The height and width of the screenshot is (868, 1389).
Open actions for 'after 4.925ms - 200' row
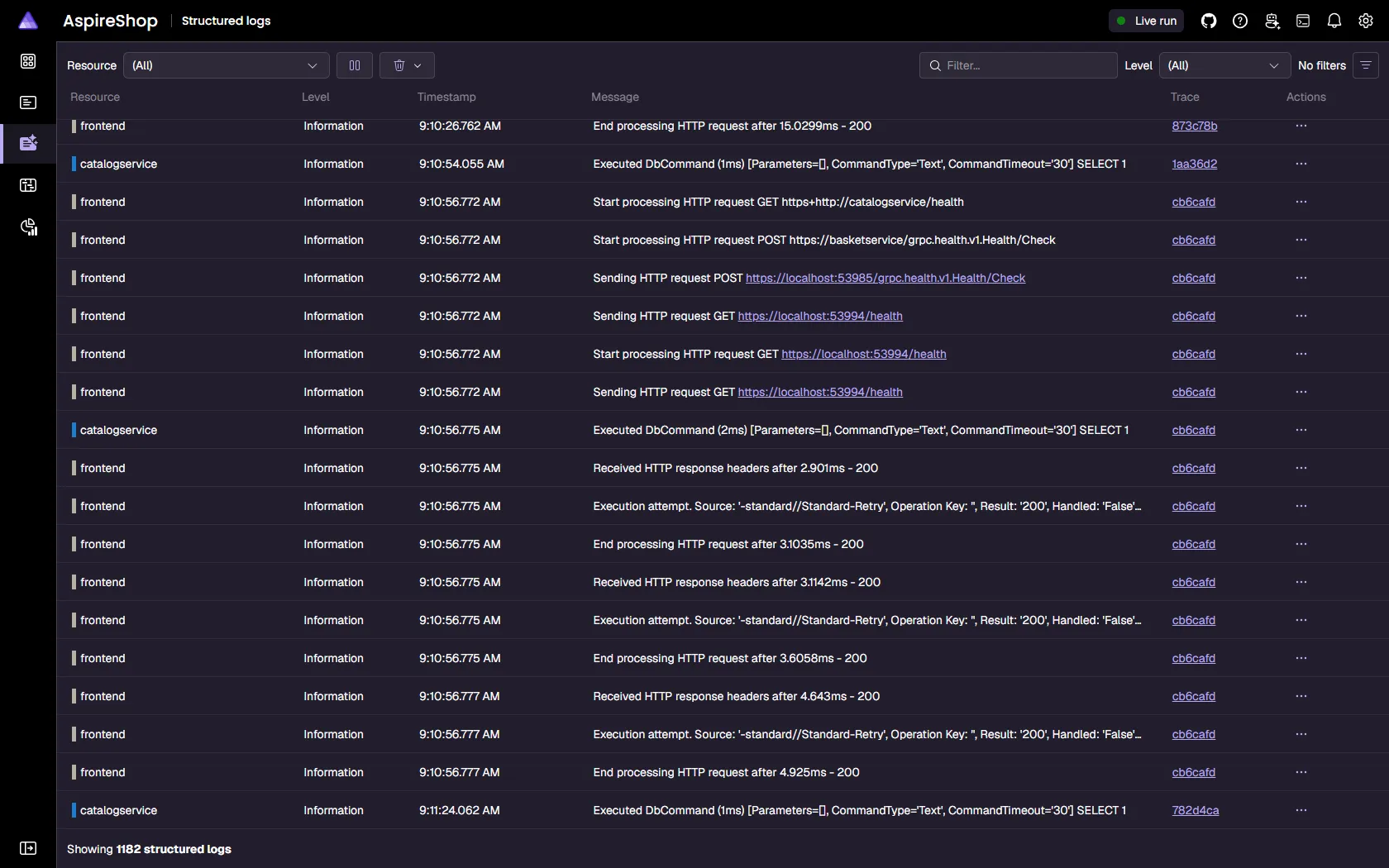pos(1301,772)
